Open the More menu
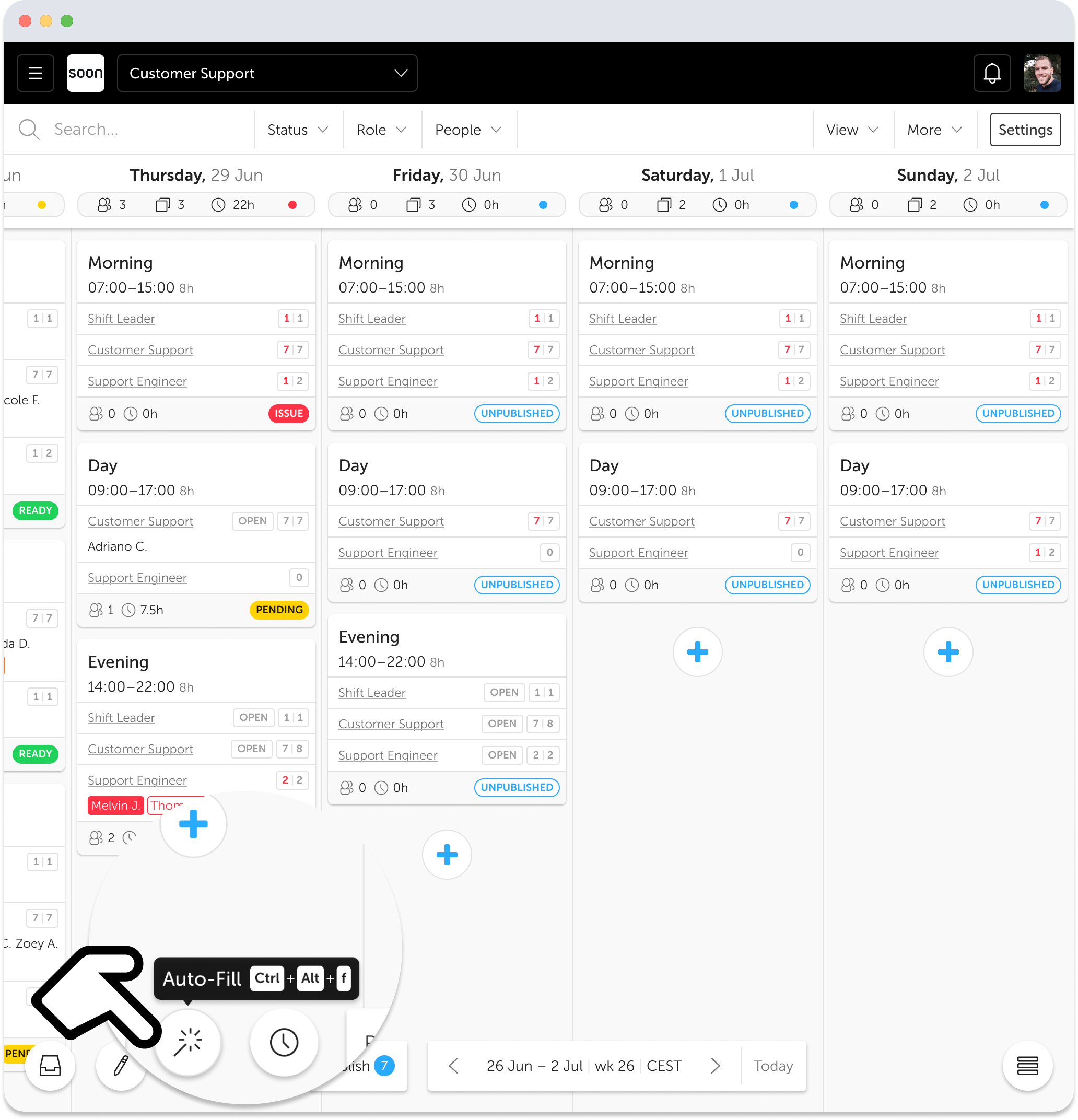Viewport: 1078px width, 1120px height. point(934,130)
